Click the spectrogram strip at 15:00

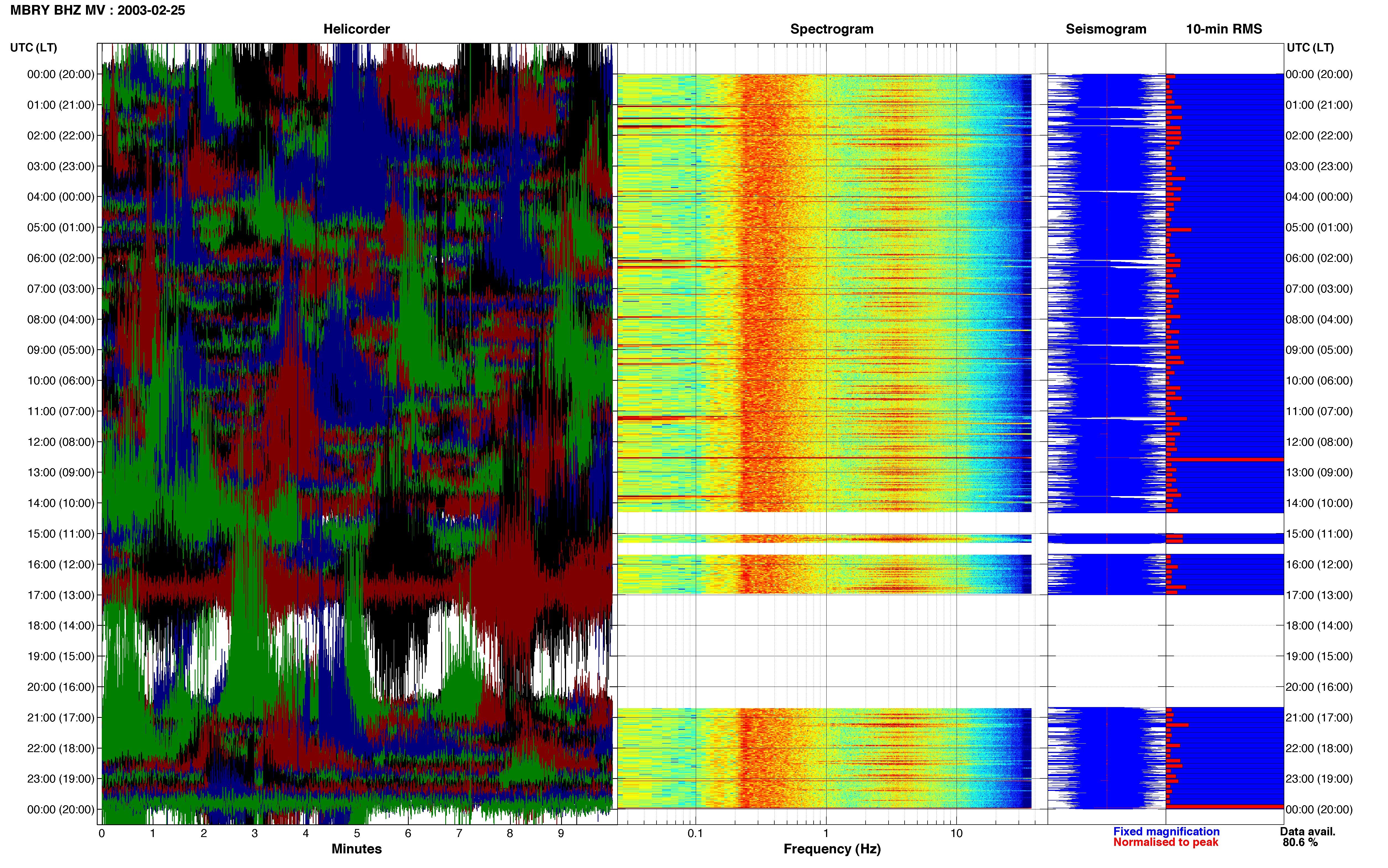(x=824, y=538)
